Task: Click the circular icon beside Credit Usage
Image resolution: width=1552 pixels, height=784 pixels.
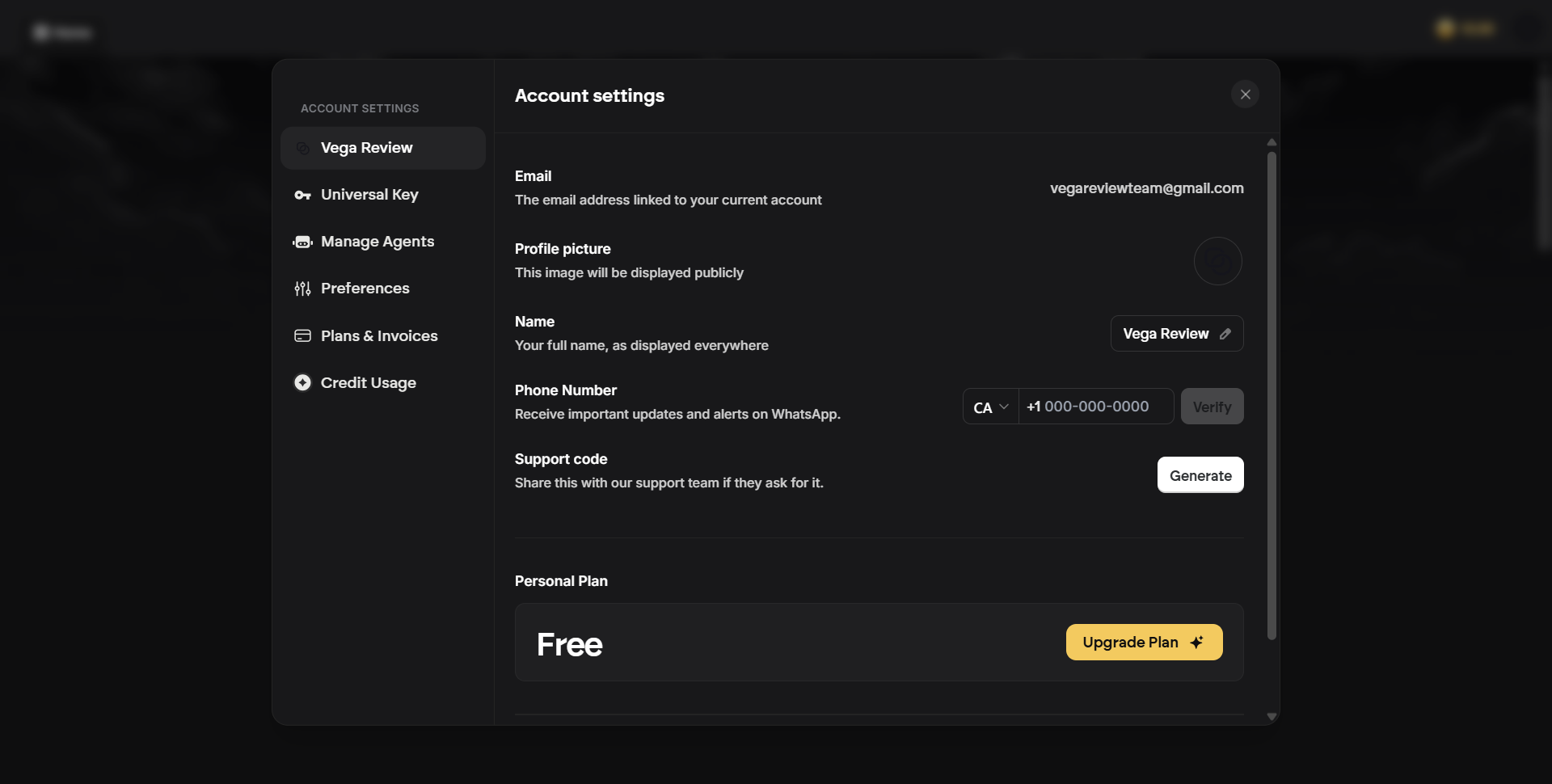Action: [302, 382]
